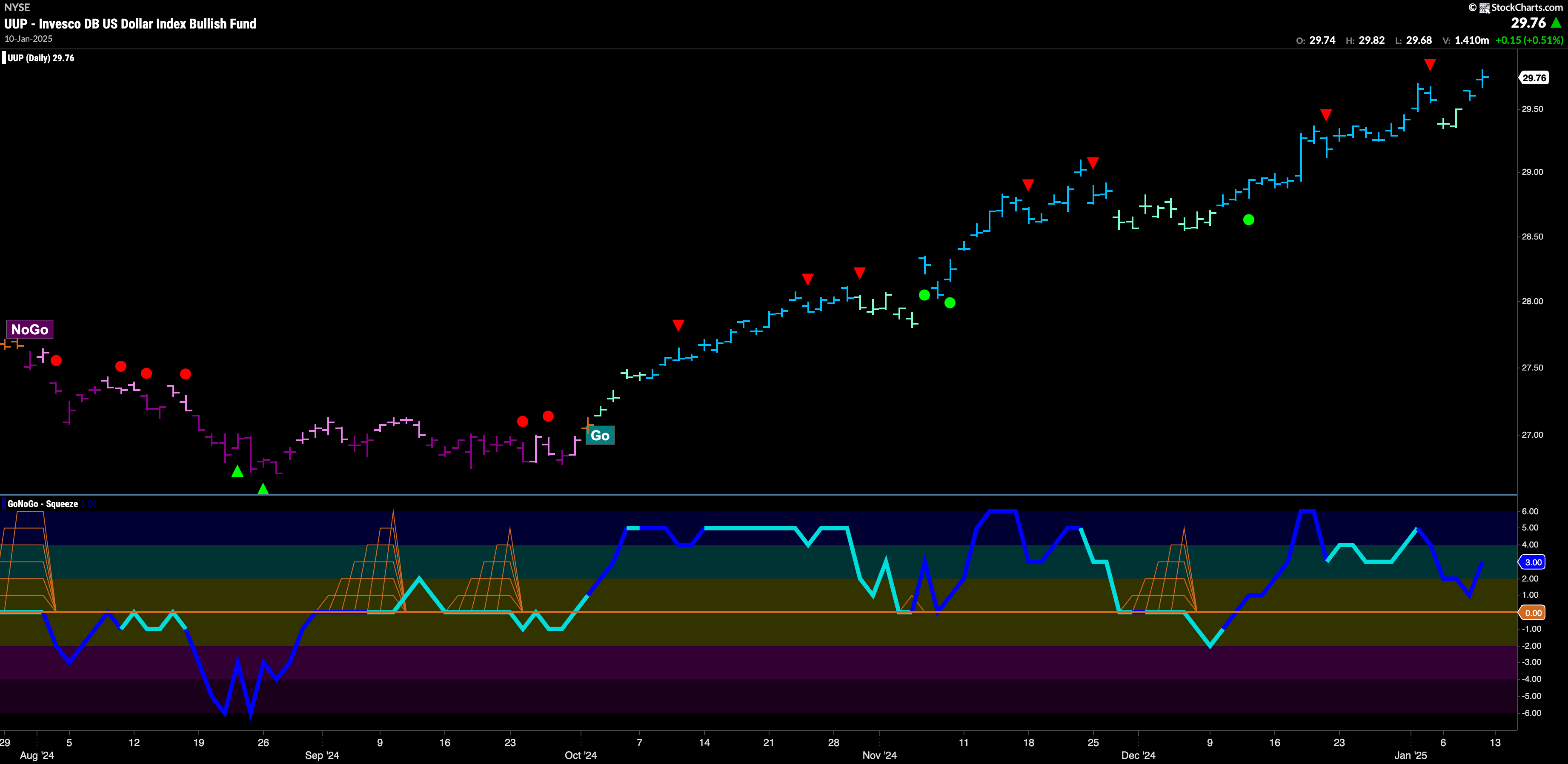Click the UUP (Daily) 29.76 legend label

pyautogui.click(x=41, y=58)
